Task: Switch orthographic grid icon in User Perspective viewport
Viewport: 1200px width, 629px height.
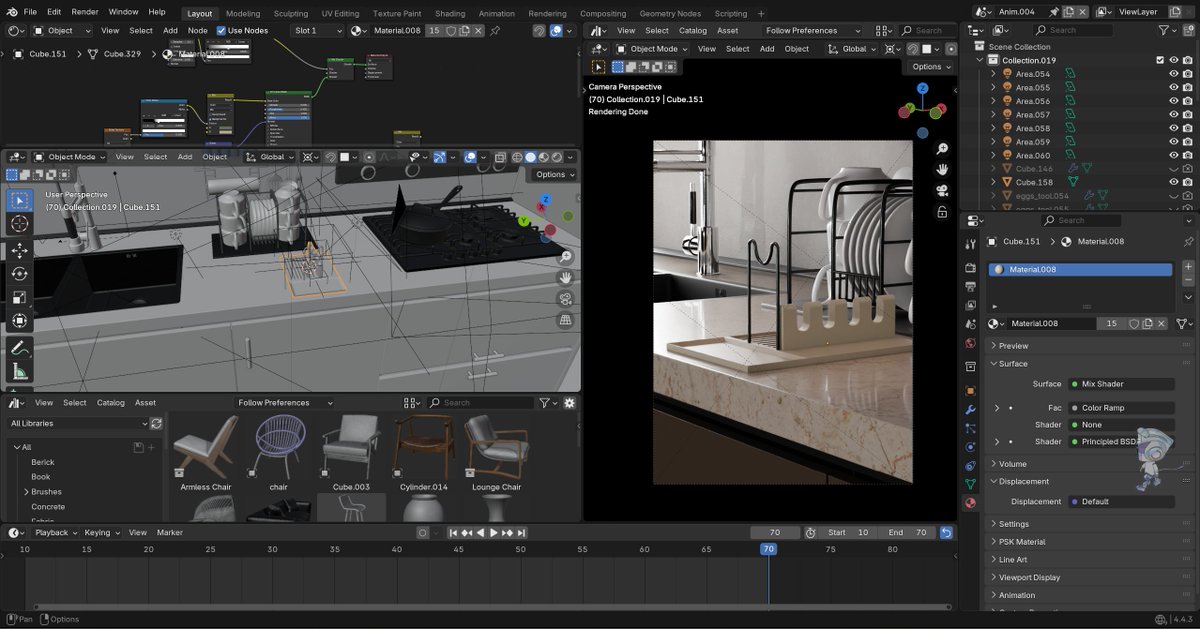Action: pos(565,320)
